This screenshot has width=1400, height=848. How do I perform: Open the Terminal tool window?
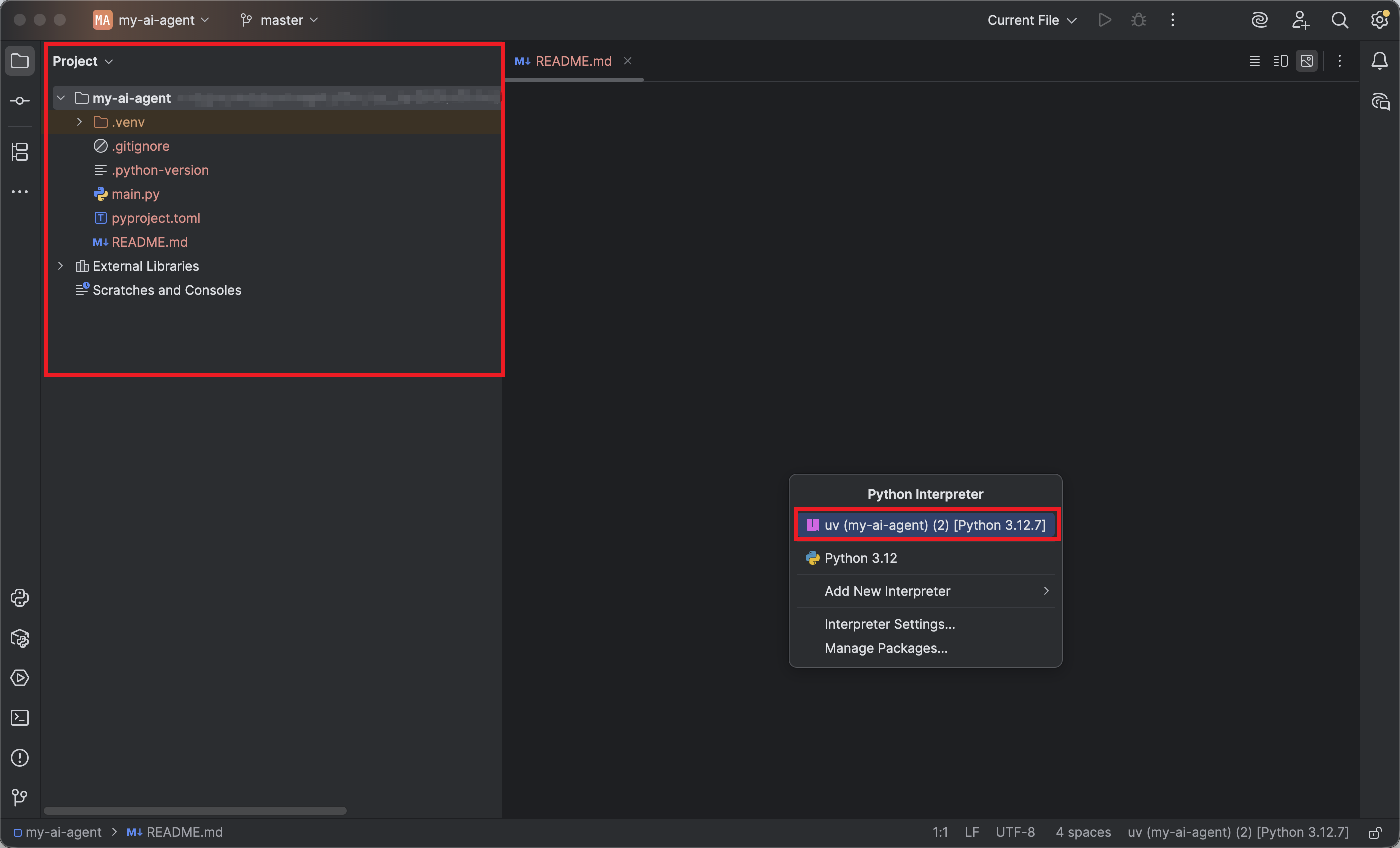[20, 718]
